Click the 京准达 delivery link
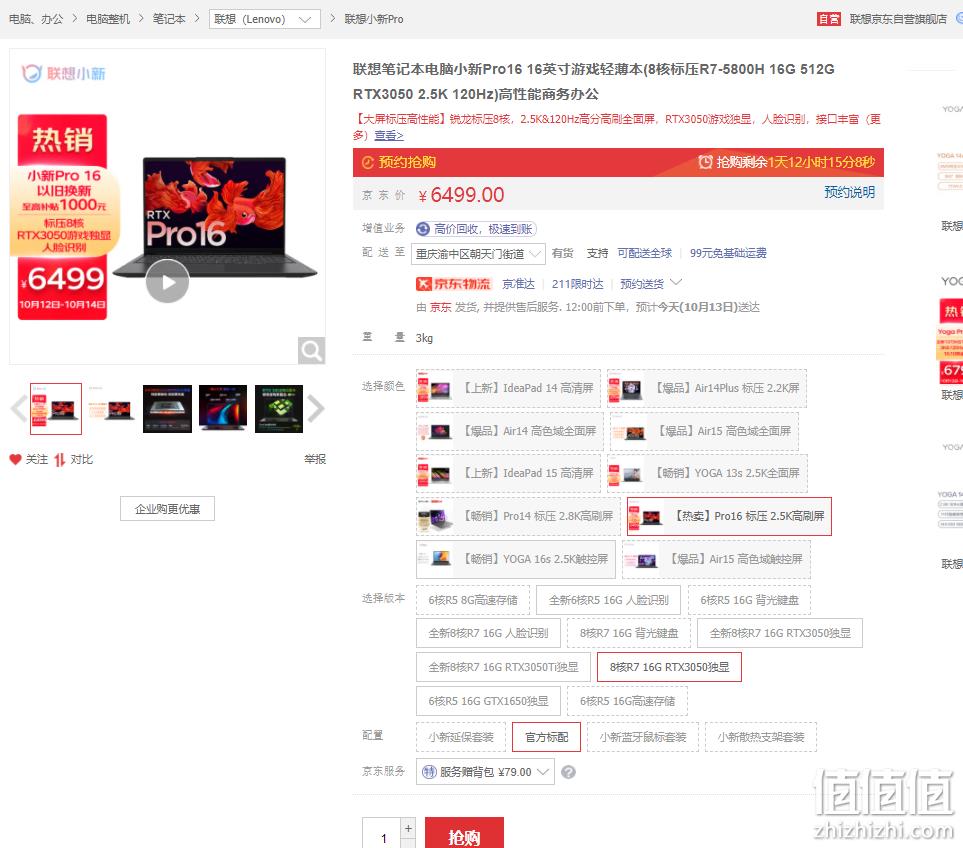 [x=518, y=284]
